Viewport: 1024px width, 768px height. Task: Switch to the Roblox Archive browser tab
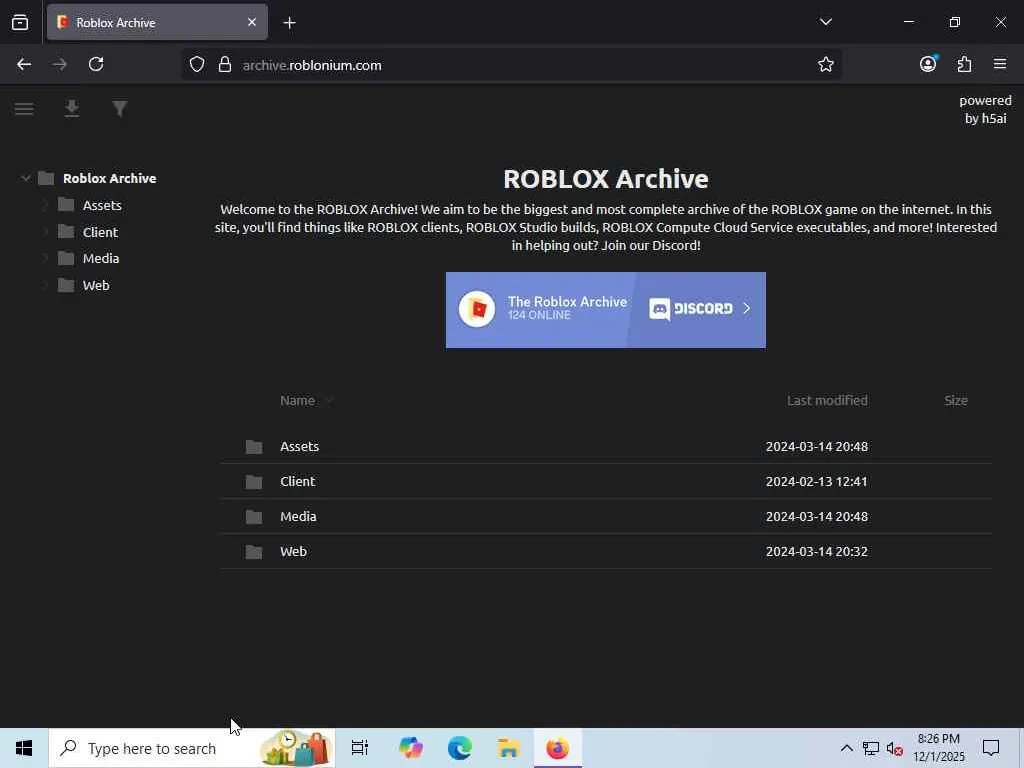click(157, 22)
